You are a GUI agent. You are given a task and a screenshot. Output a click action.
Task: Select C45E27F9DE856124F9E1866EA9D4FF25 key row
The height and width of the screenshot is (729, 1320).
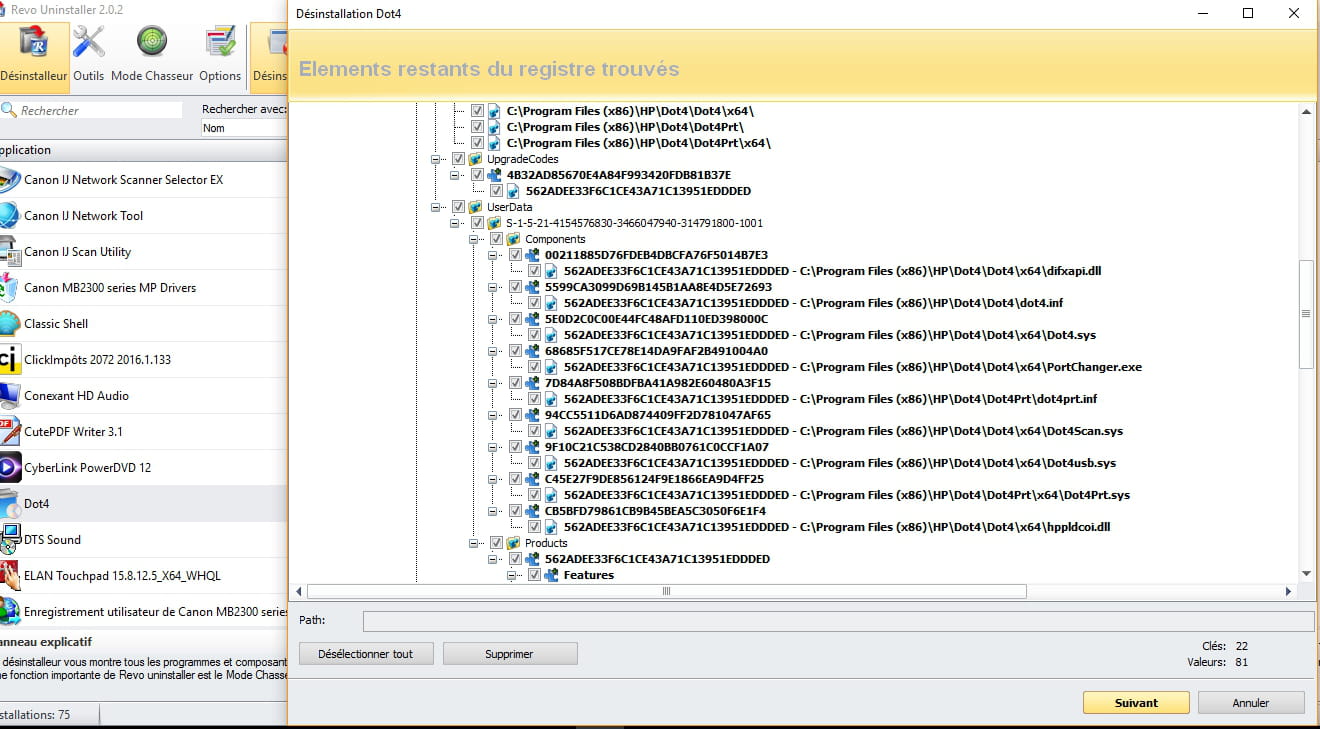tap(655, 479)
